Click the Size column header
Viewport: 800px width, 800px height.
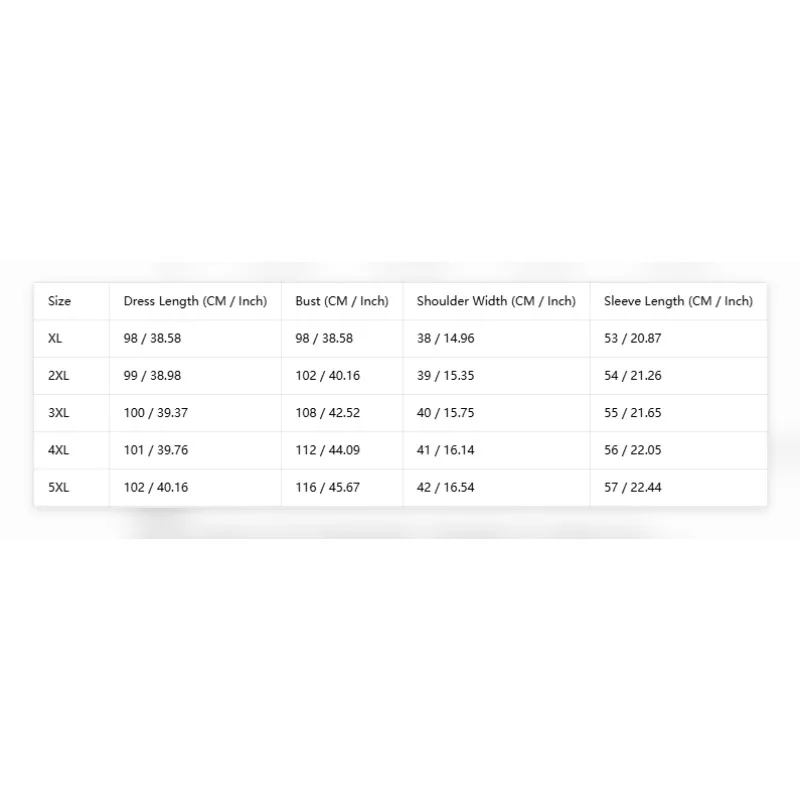[59, 301]
